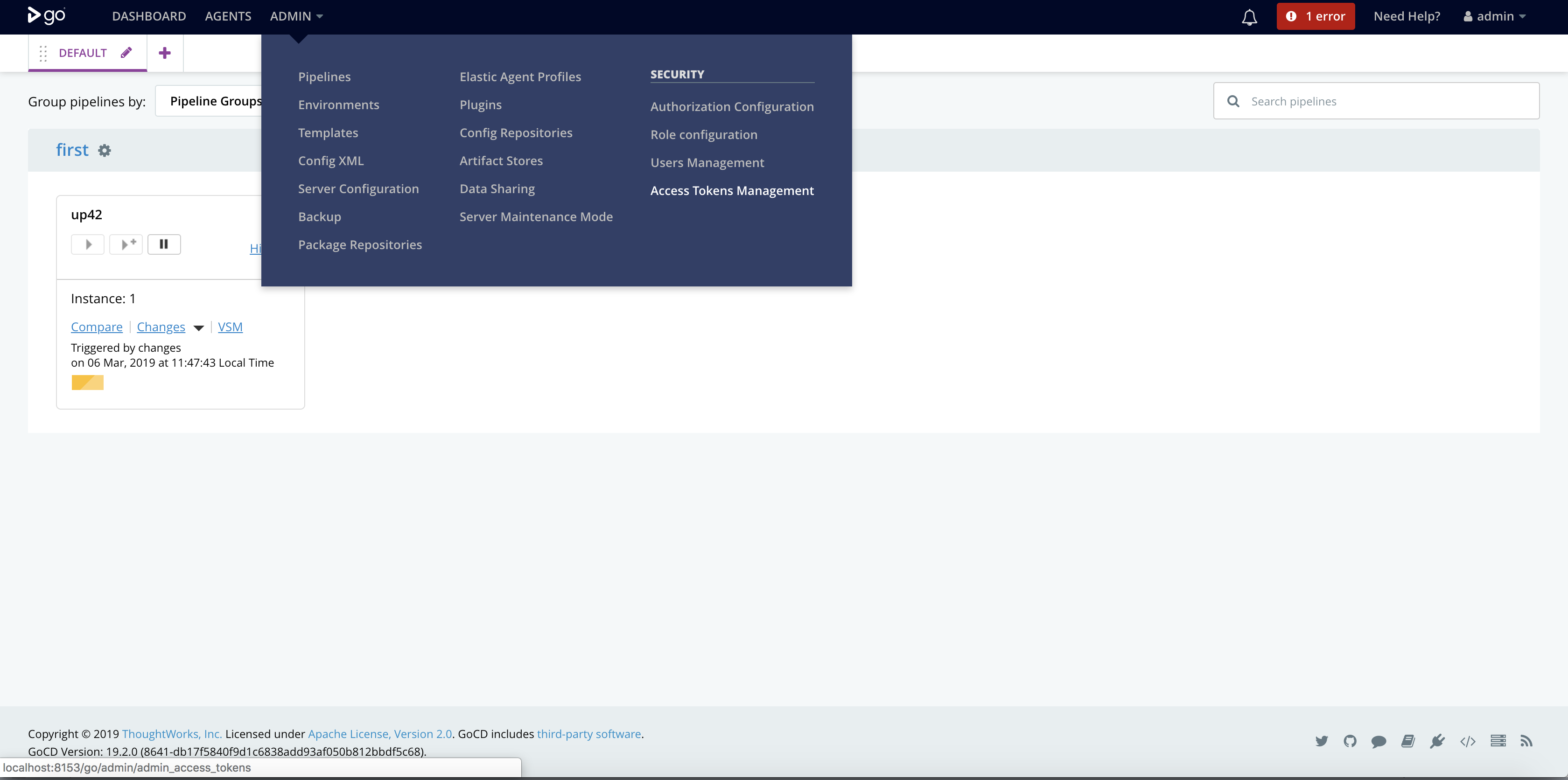Go to the DASHBOARD page
This screenshot has height=780, width=1568.
(149, 16)
